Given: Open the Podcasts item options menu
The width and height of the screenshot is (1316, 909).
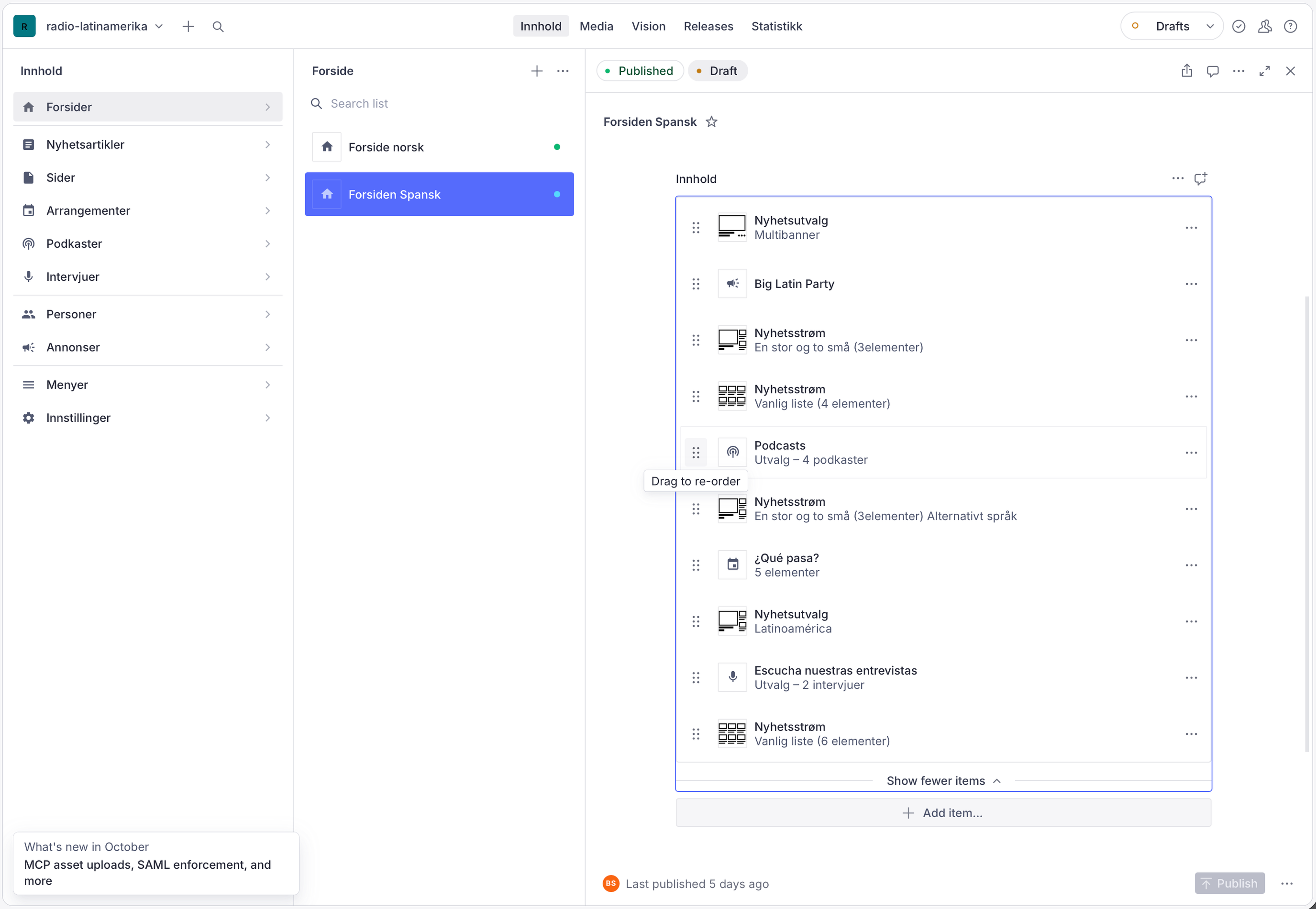Looking at the screenshot, I should click(x=1191, y=453).
